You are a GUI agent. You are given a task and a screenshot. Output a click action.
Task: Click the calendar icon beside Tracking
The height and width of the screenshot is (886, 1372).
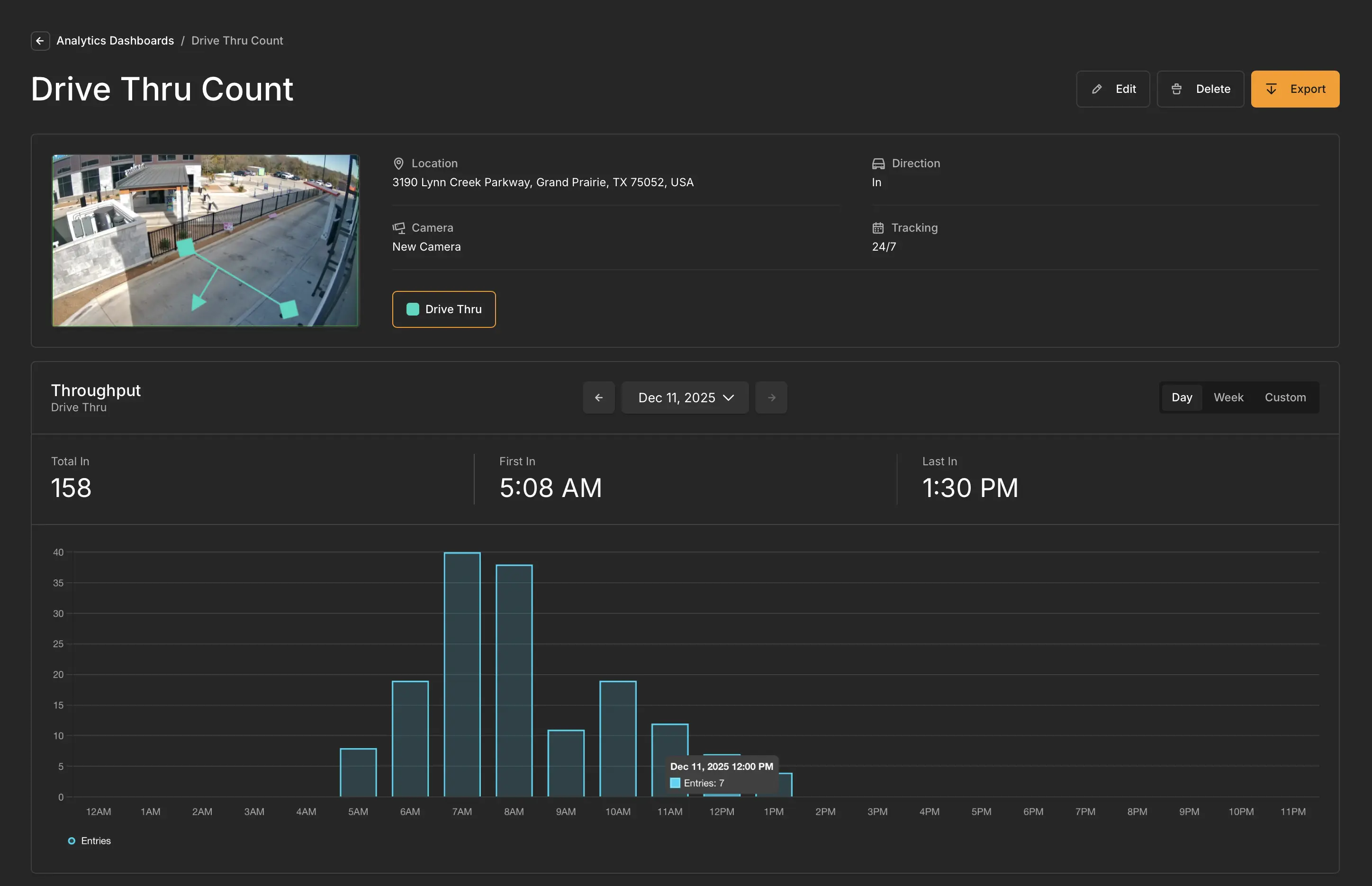coord(878,227)
